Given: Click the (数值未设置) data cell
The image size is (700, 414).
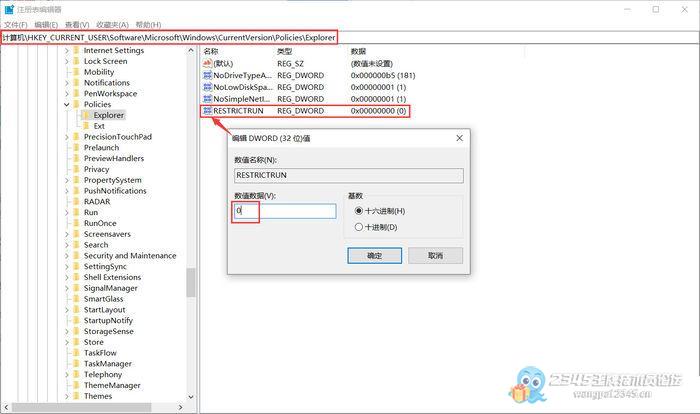Looking at the screenshot, I should click(372, 63).
